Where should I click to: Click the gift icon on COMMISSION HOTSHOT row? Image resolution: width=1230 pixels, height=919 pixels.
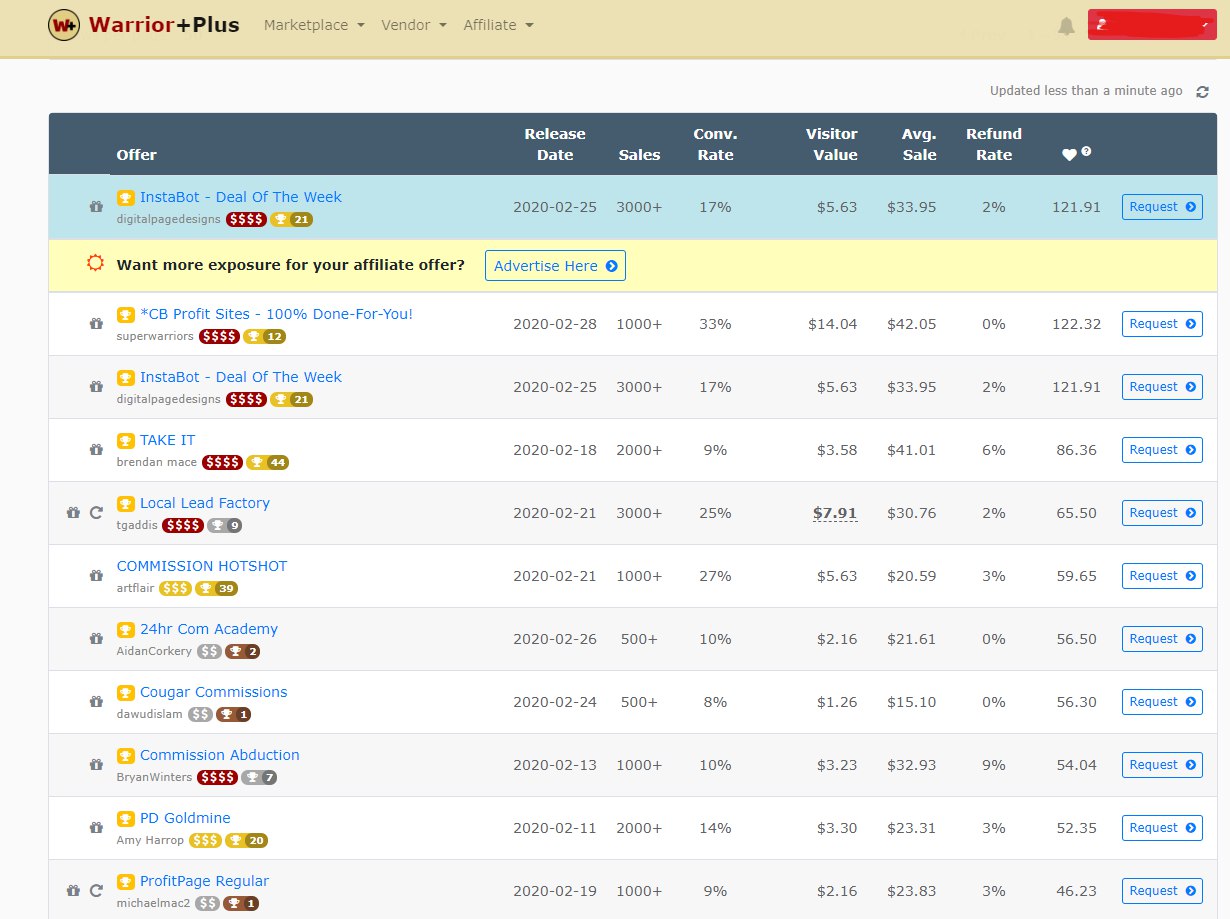pyautogui.click(x=96, y=576)
